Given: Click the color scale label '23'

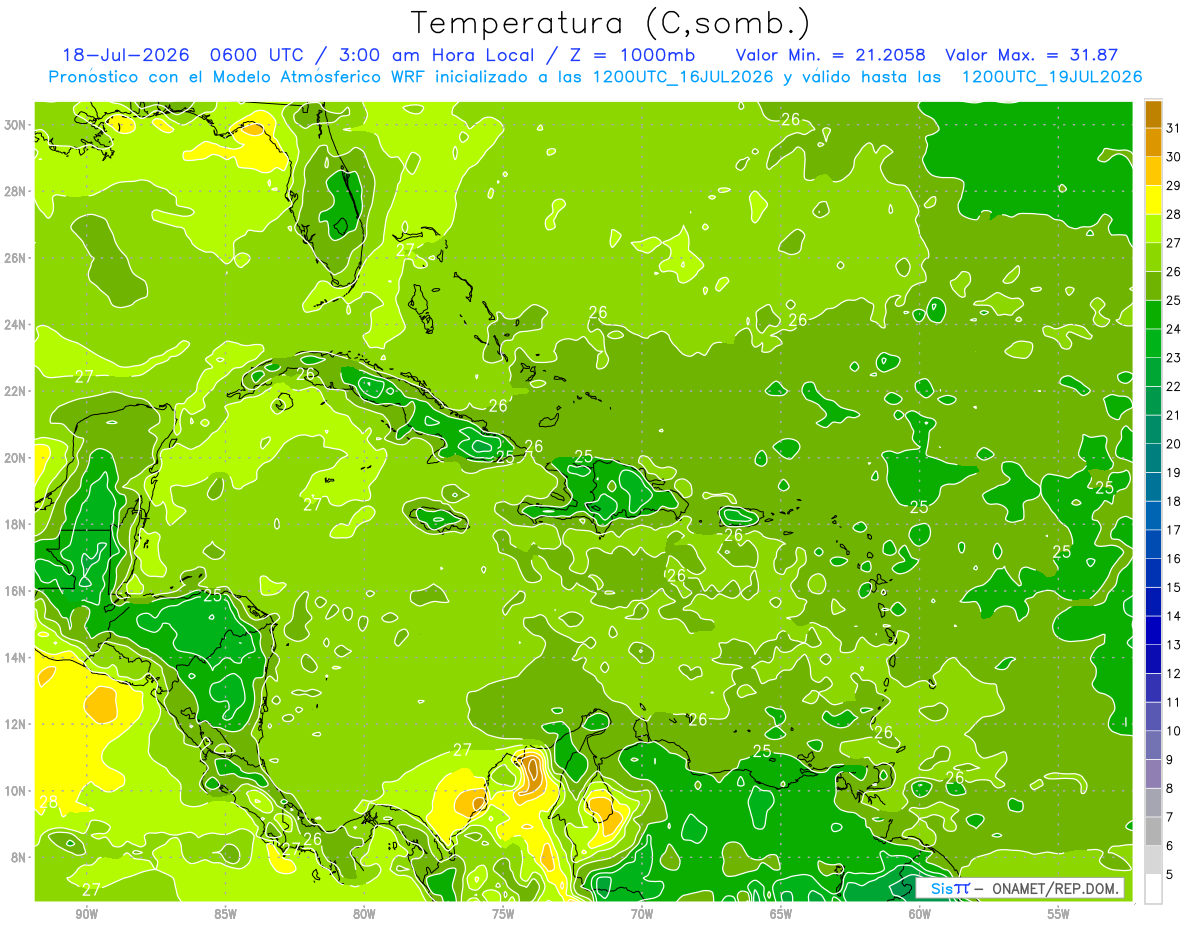Looking at the screenshot, I should tap(1174, 357).
